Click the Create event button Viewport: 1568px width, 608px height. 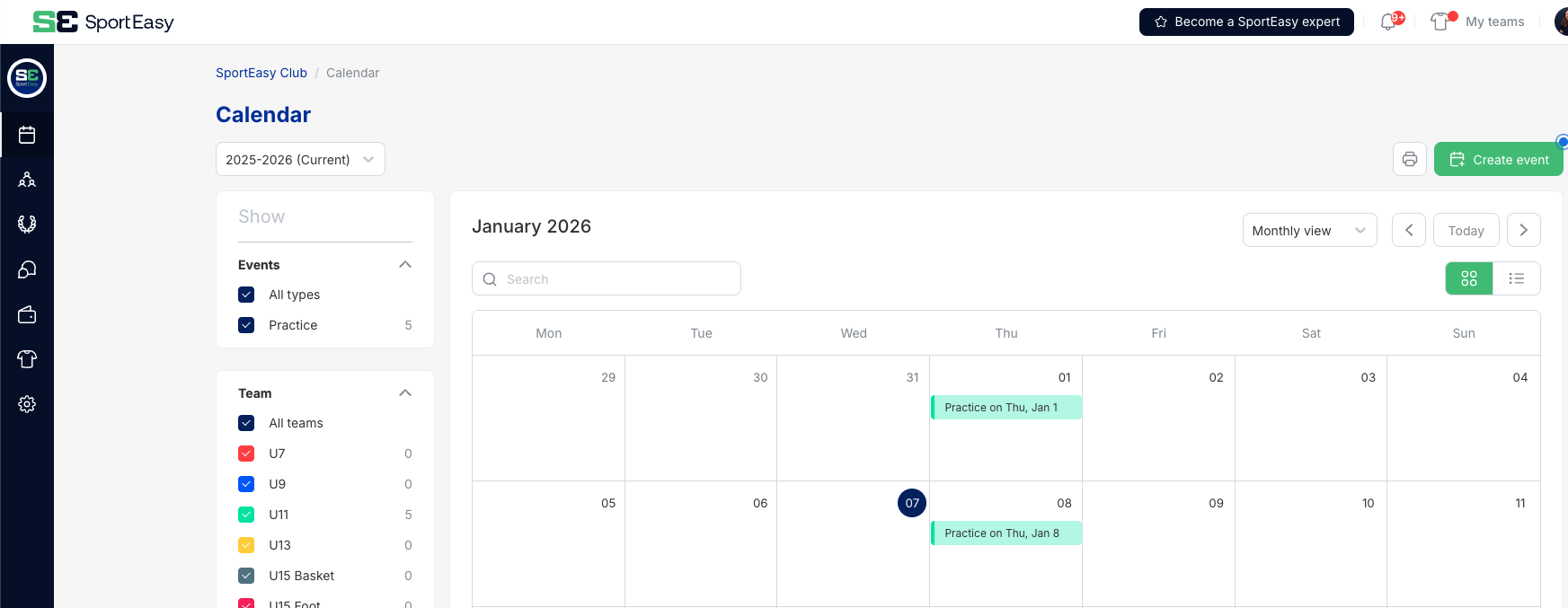(1498, 159)
